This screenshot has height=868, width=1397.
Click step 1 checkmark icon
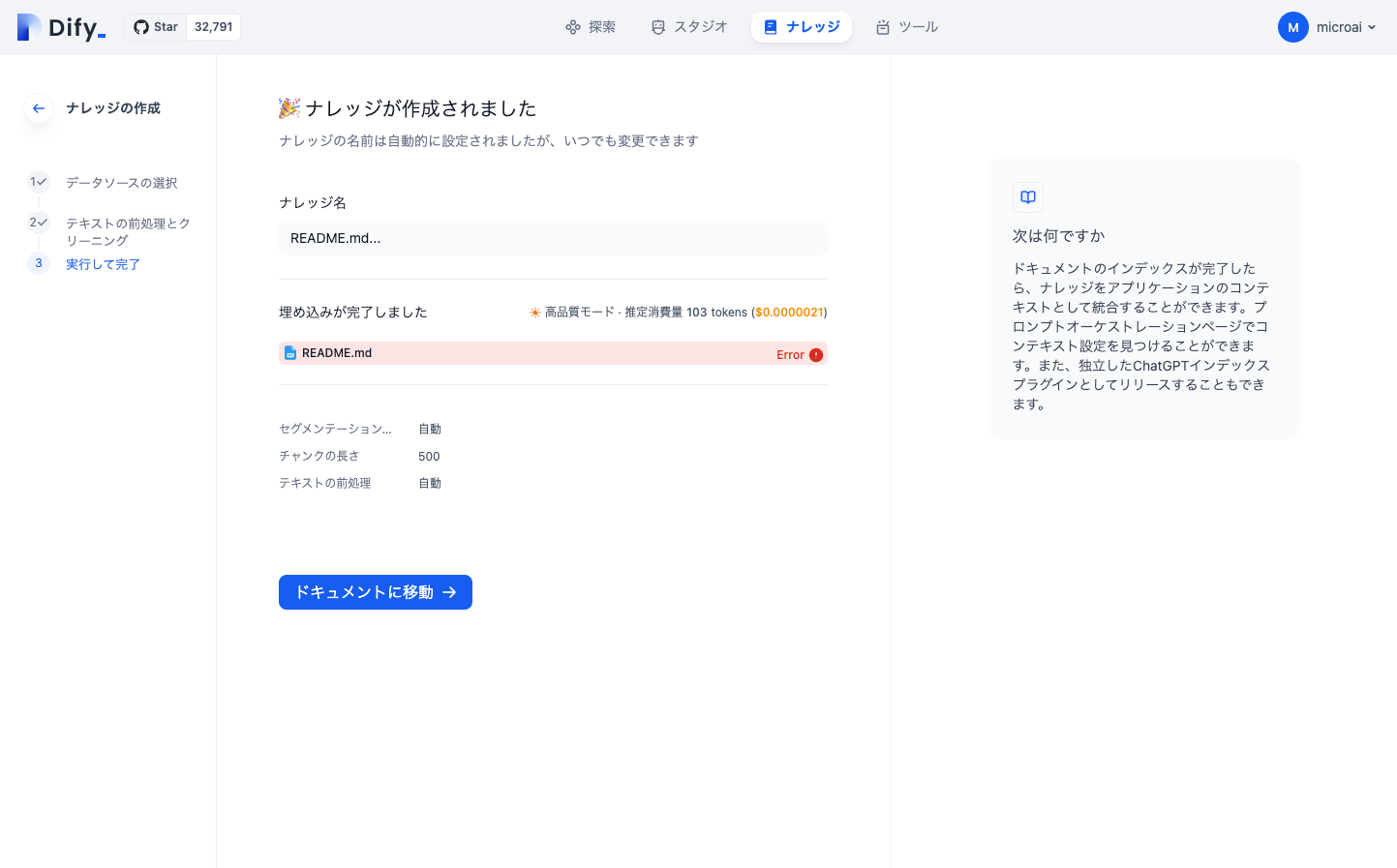(39, 182)
